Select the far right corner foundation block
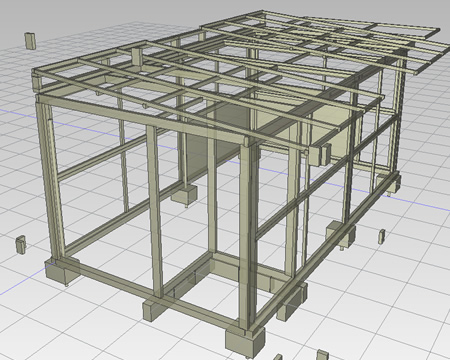The height and width of the screenshot is (360, 450). point(388,183)
